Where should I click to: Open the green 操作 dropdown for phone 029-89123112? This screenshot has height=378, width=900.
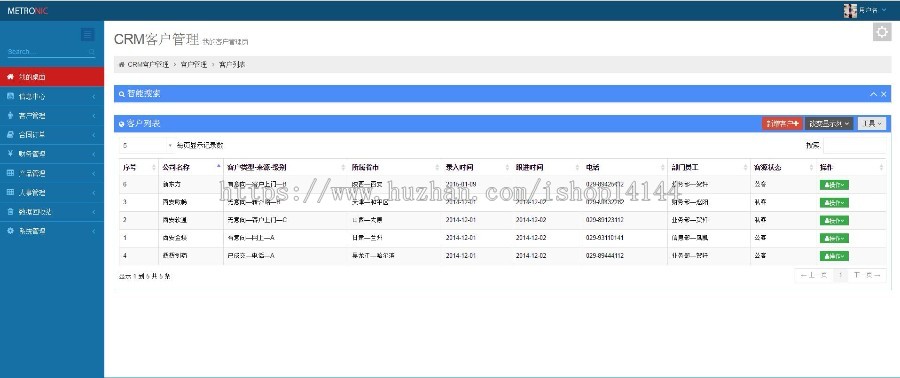(x=834, y=220)
